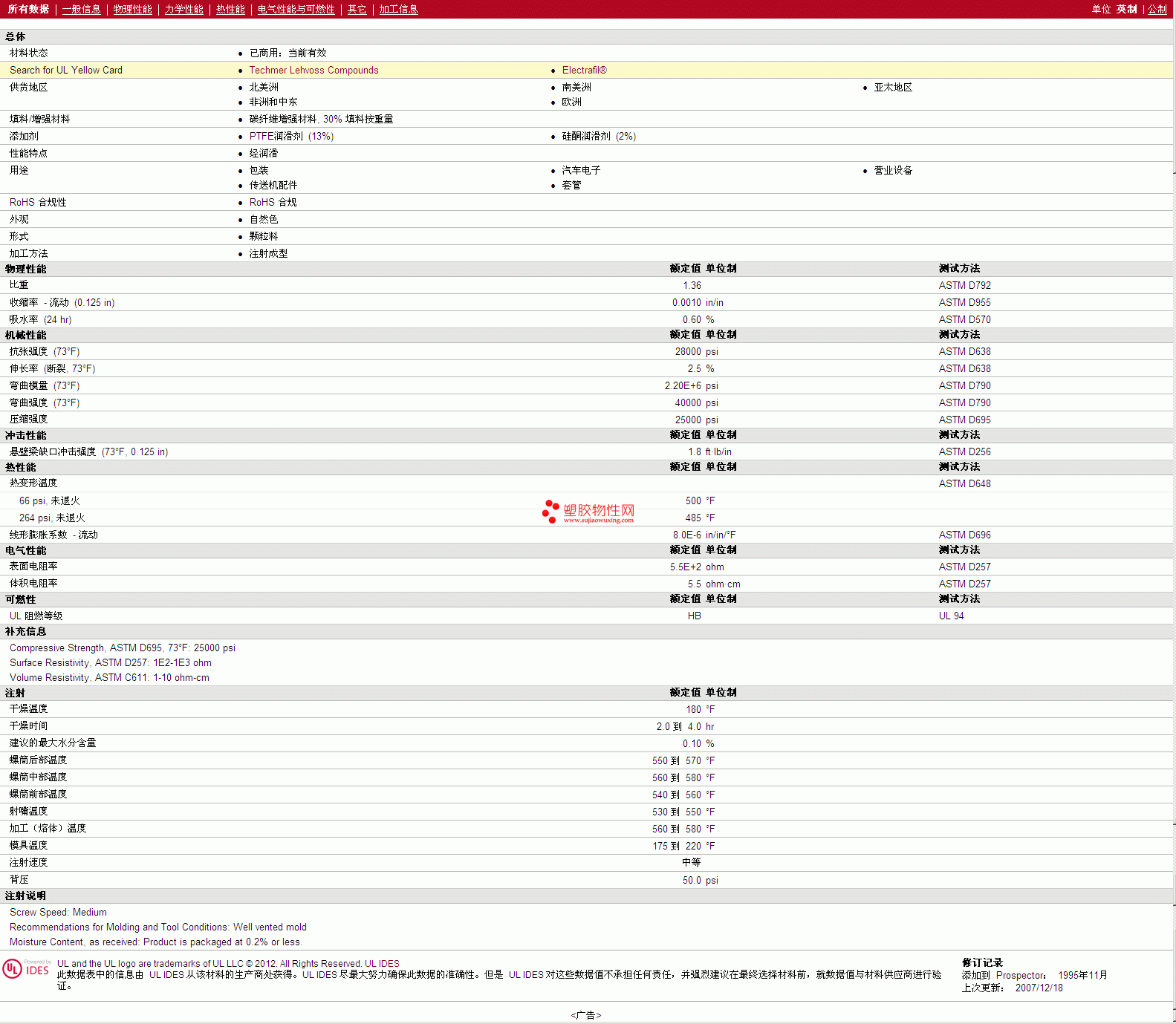Show the 热性能 section tab
Viewport: 1176px width, 1024px height.
(230, 9)
